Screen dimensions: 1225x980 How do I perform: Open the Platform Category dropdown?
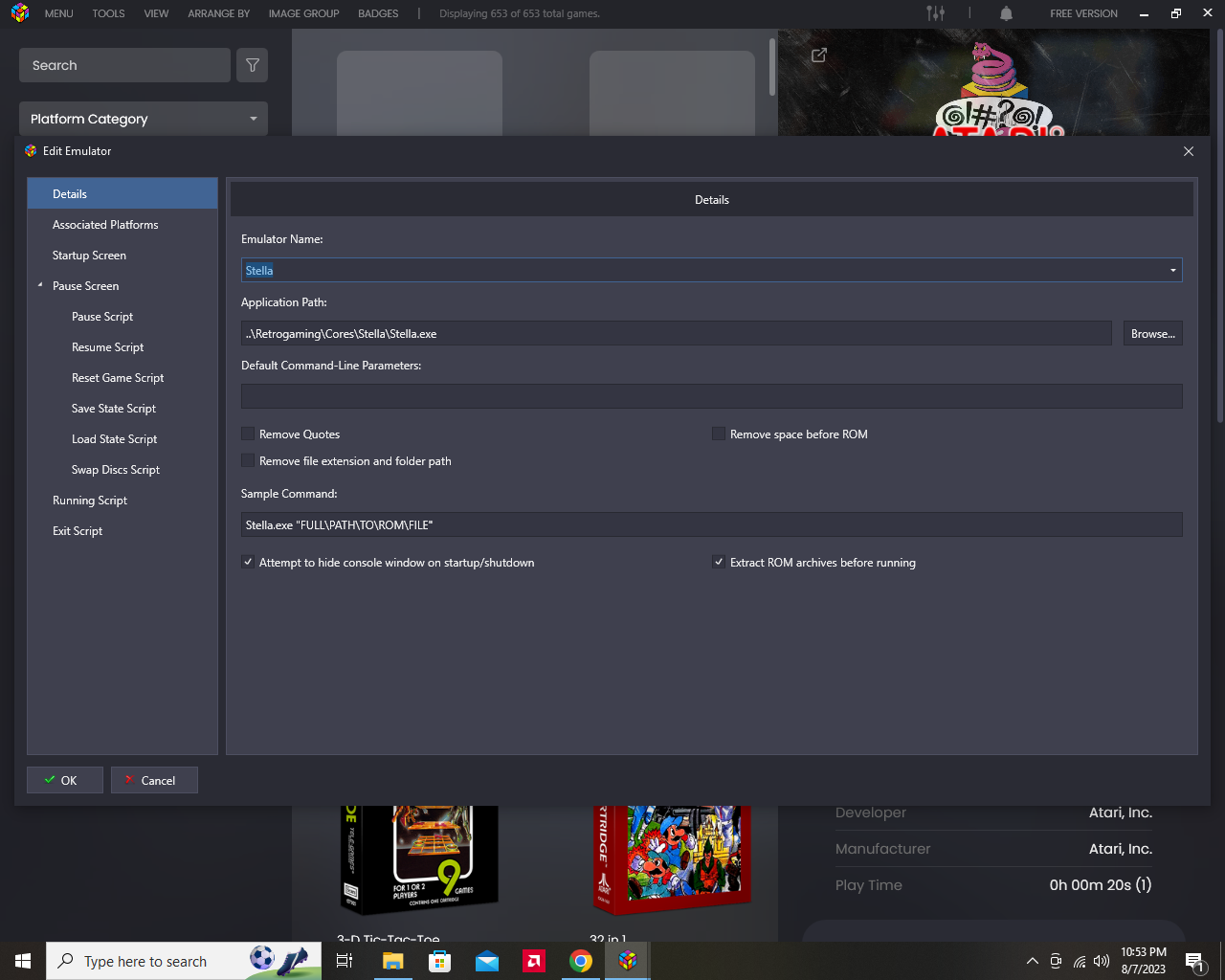coord(144,119)
